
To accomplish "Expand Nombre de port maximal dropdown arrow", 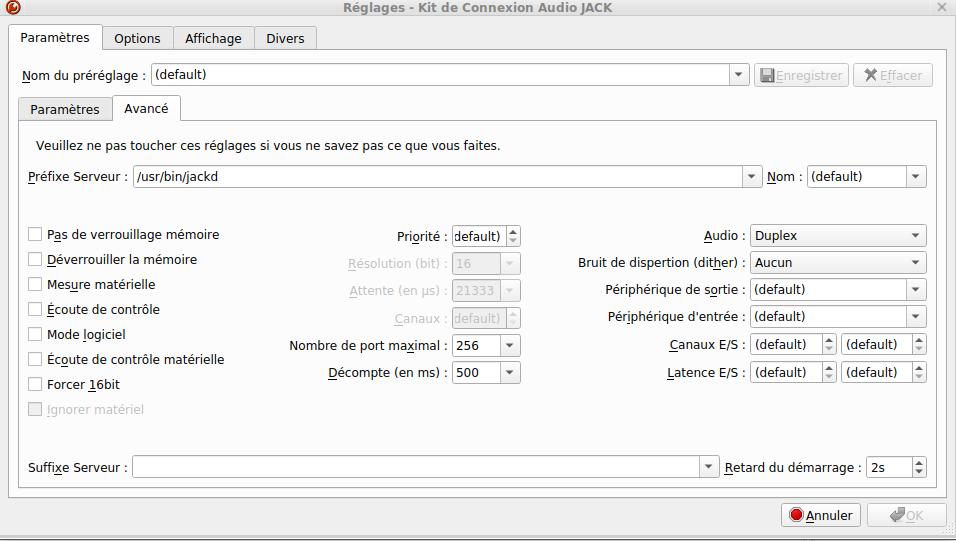I will [x=509, y=346].
